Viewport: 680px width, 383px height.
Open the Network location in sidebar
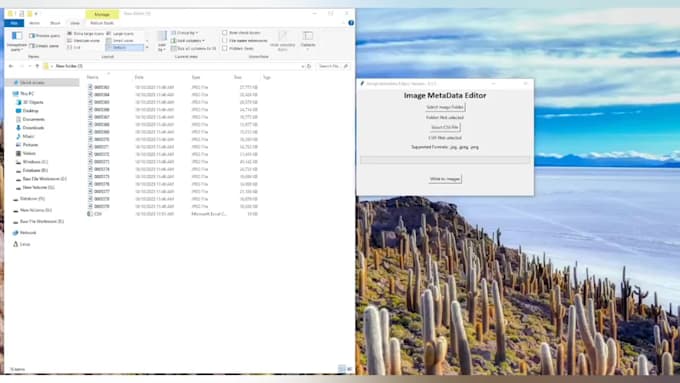[x=24, y=232]
